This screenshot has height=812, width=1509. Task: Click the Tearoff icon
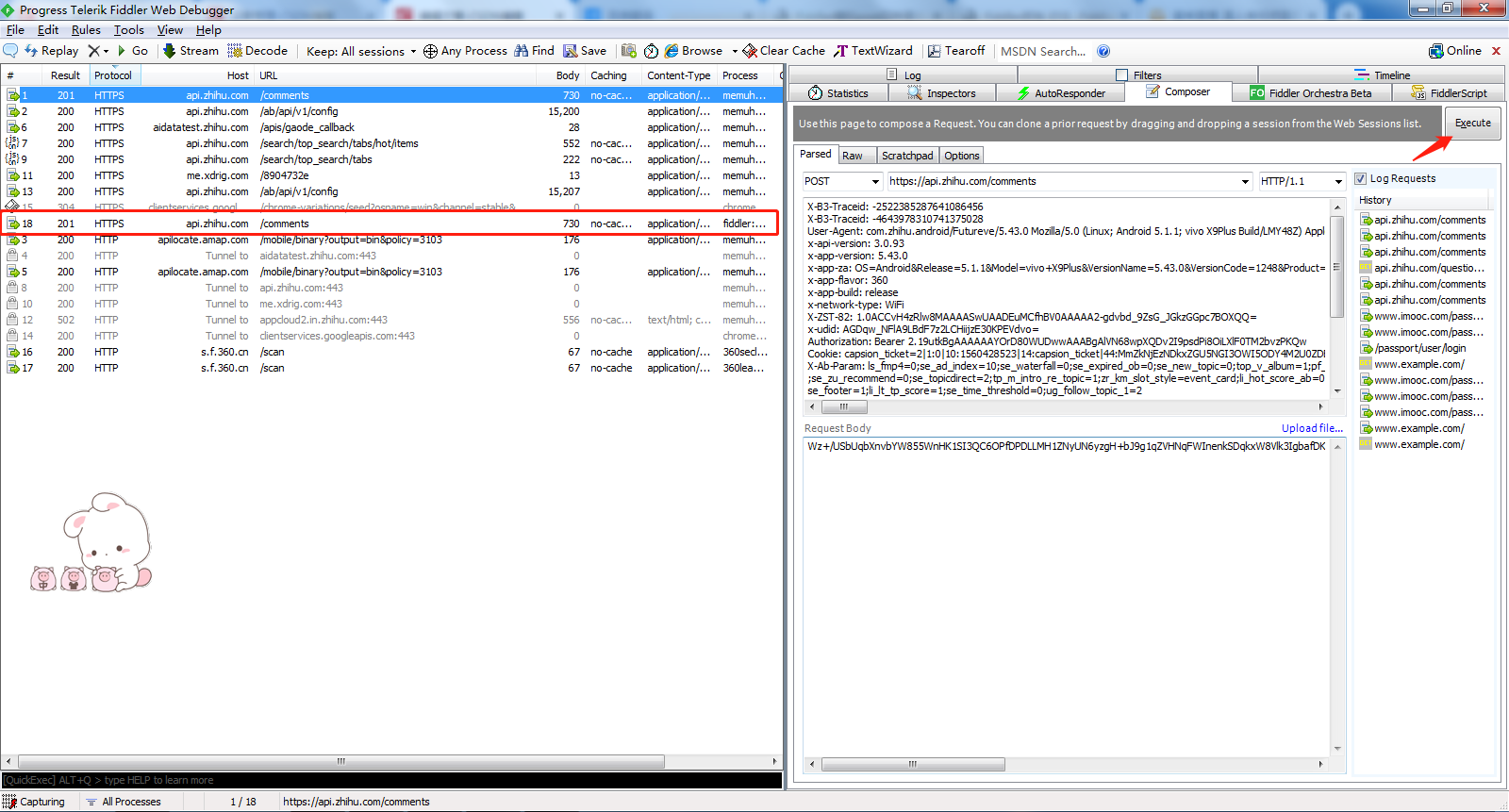click(935, 51)
